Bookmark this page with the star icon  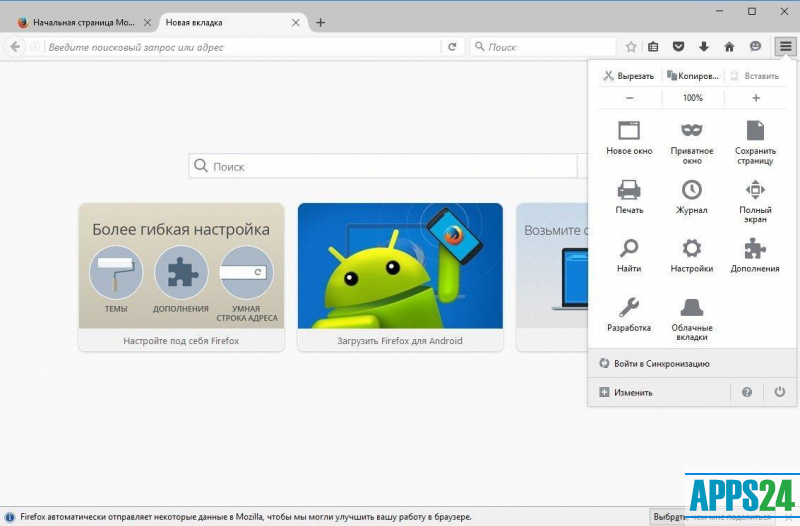pos(631,47)
